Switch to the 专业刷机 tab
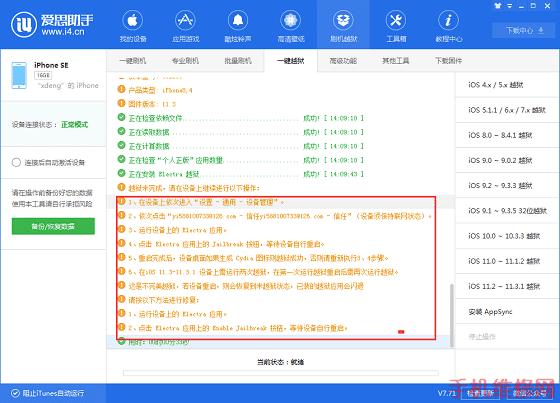The image size is (560, 403). pyautogui.click(x=185, y=61)
